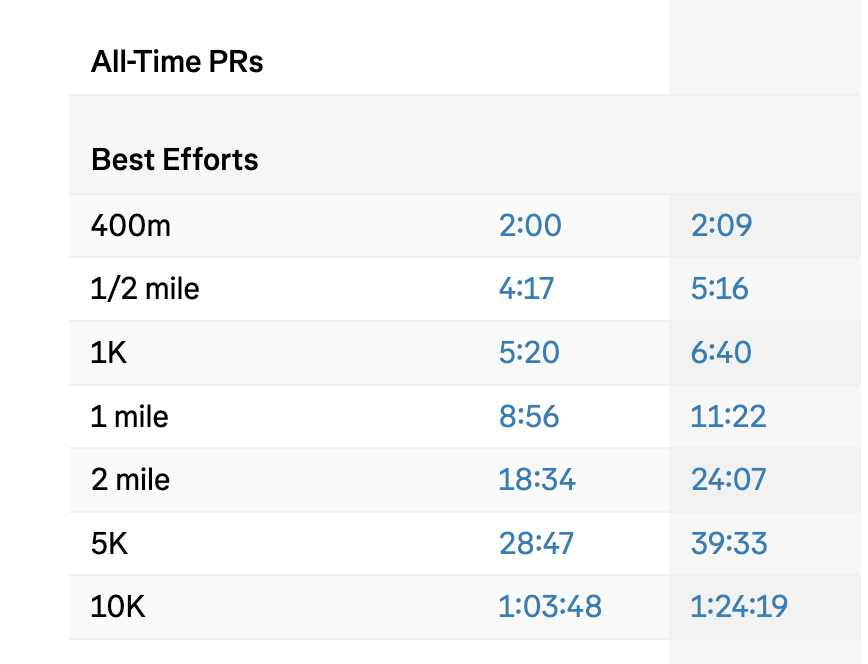
Task: Open the 10K best effort 1:03:48
Action: (x=550, y=607)
